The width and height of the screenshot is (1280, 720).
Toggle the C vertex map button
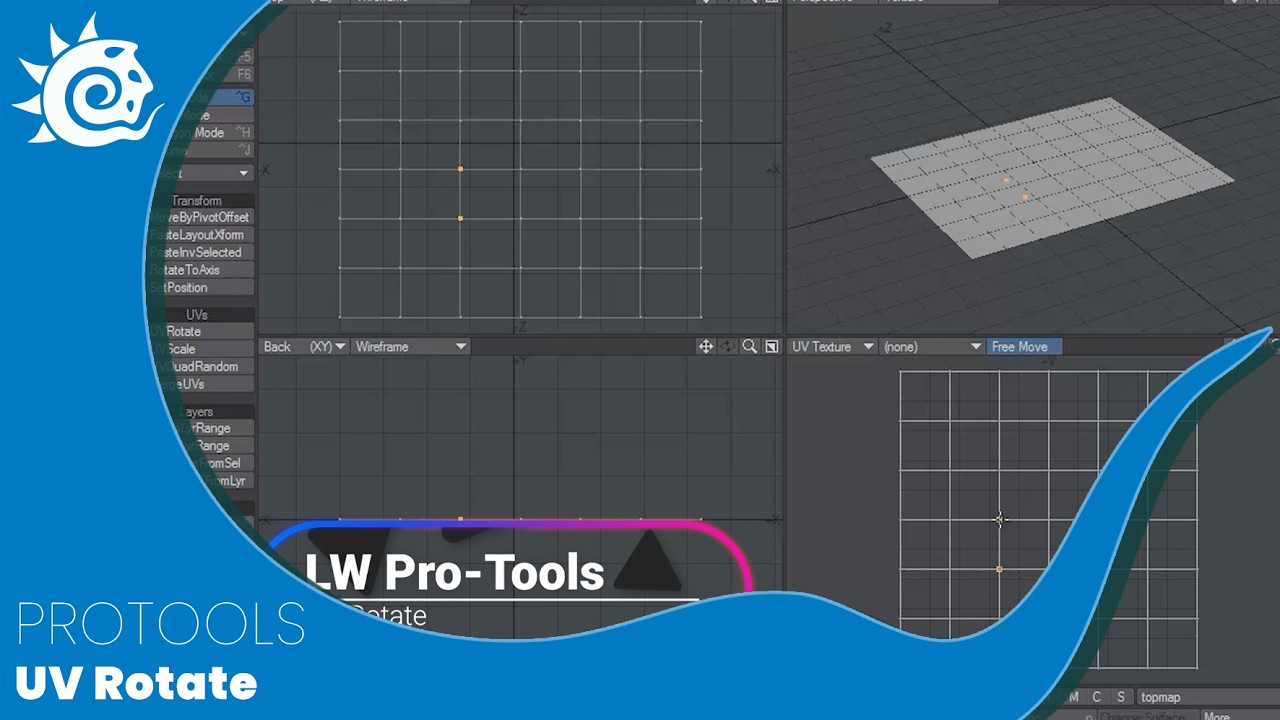pyautogui.click(x=1096, y=697)
